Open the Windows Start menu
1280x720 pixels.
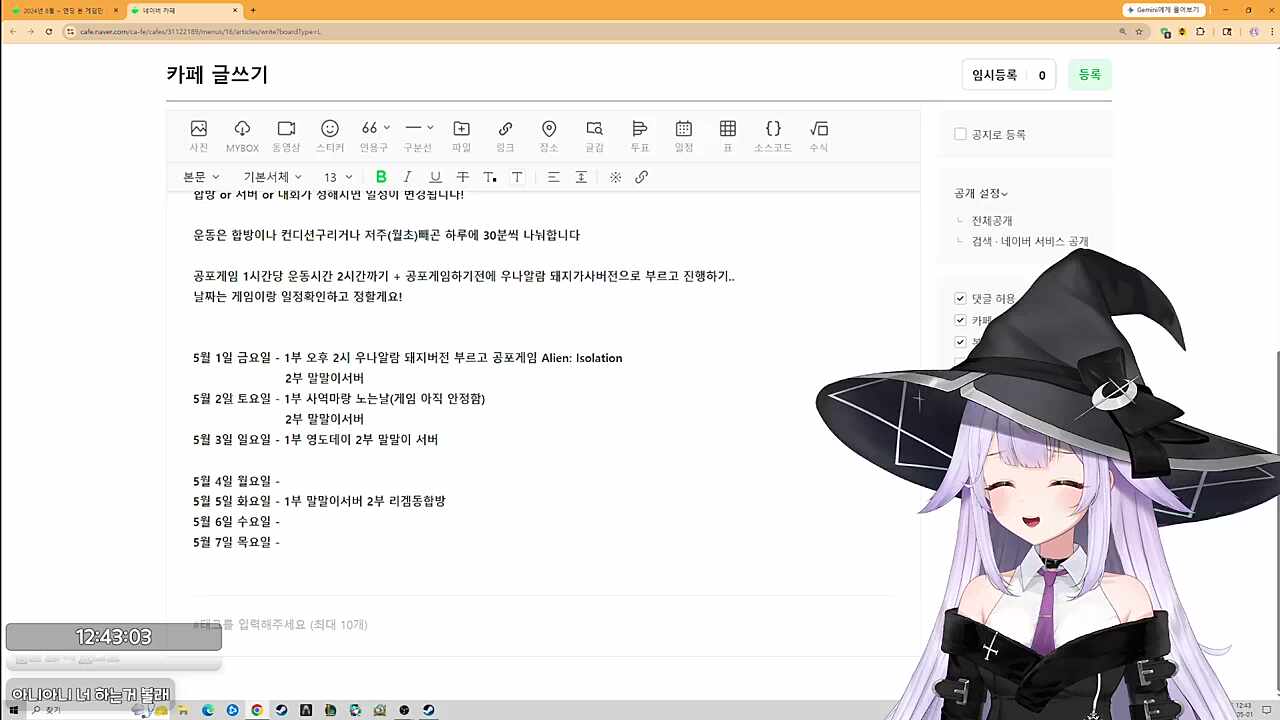pos(14,710)
